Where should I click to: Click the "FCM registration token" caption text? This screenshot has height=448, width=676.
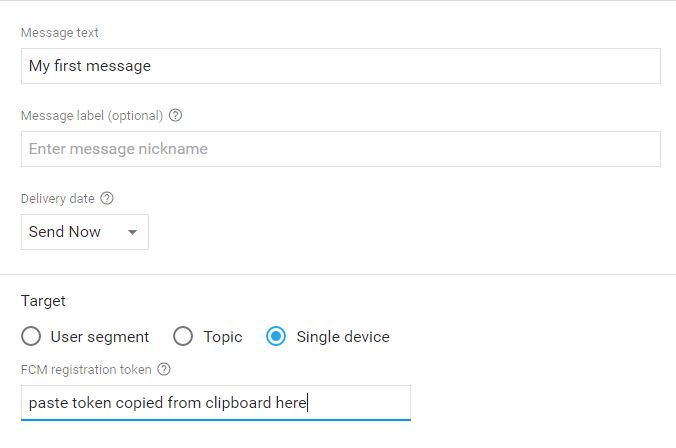tap(86, 369)
